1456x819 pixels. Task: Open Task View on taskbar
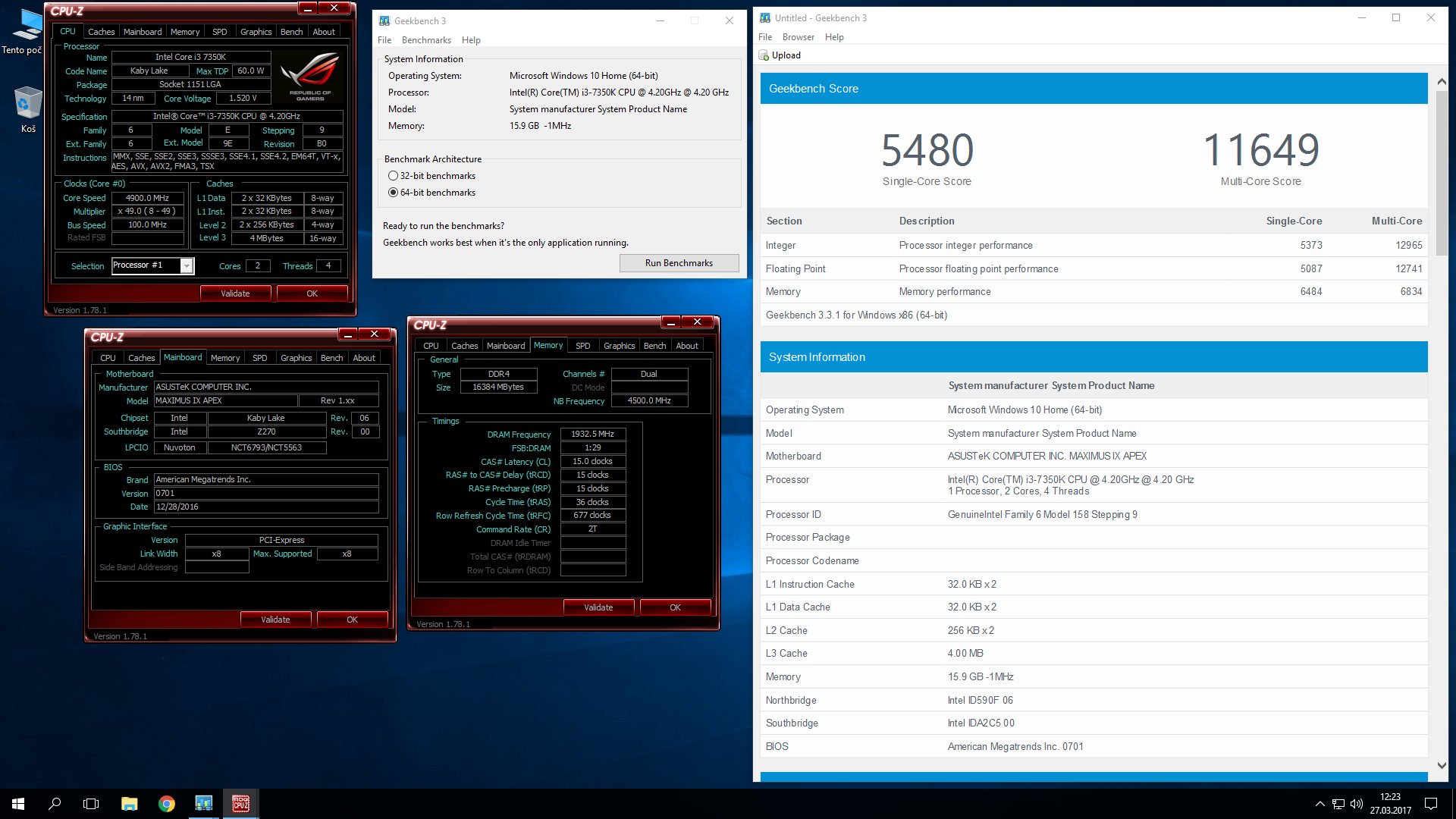click(91, 803)
